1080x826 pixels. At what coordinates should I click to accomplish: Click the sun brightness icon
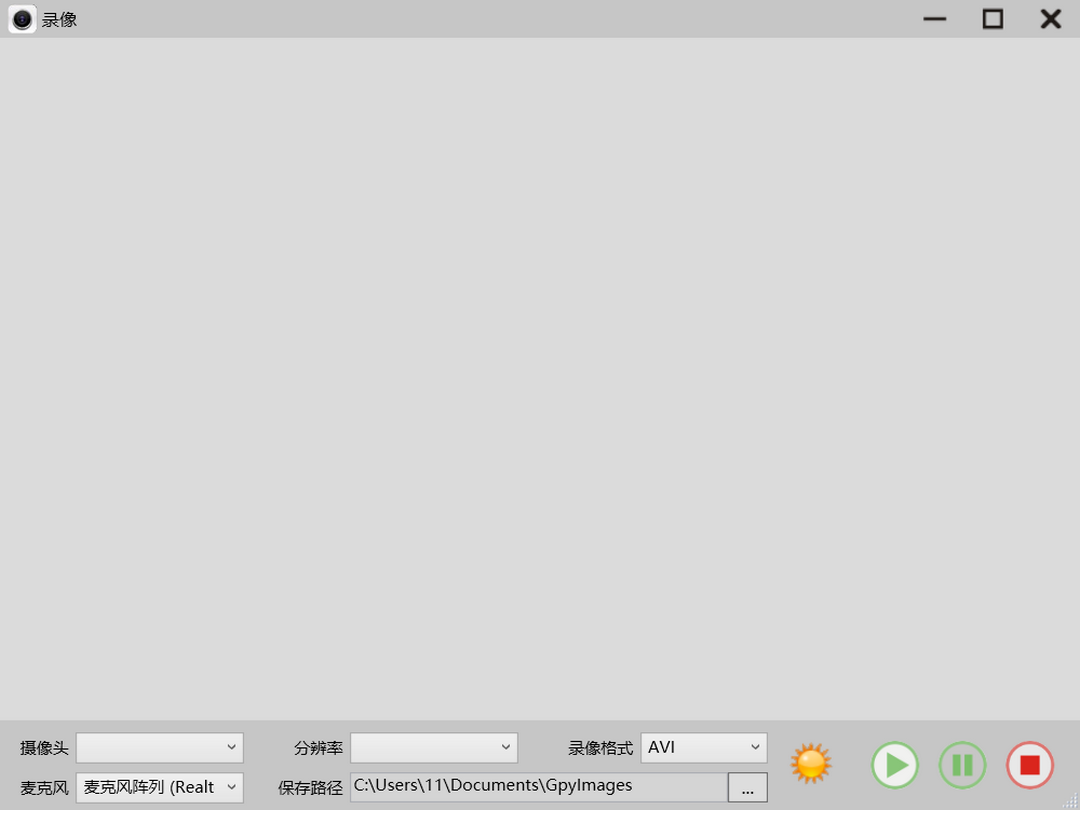(x=811, y=763)
